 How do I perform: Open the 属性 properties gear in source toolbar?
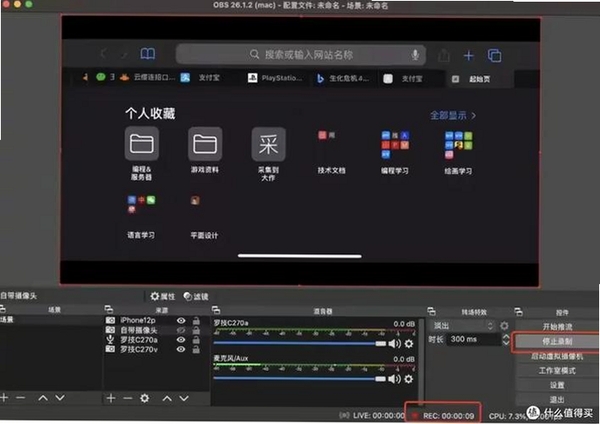163,296
